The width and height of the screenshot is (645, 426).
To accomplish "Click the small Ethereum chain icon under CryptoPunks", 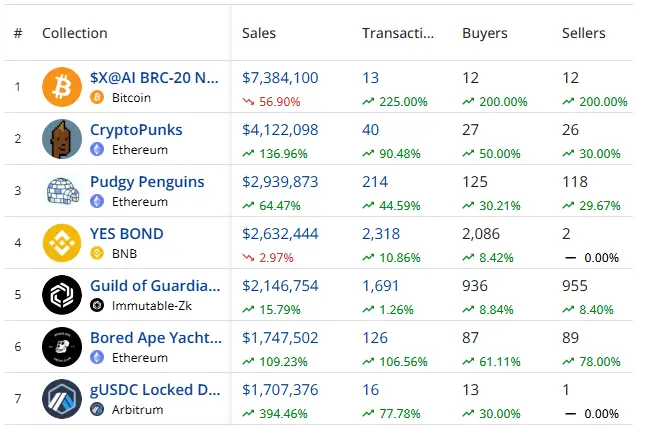I will tap(97, 150).
